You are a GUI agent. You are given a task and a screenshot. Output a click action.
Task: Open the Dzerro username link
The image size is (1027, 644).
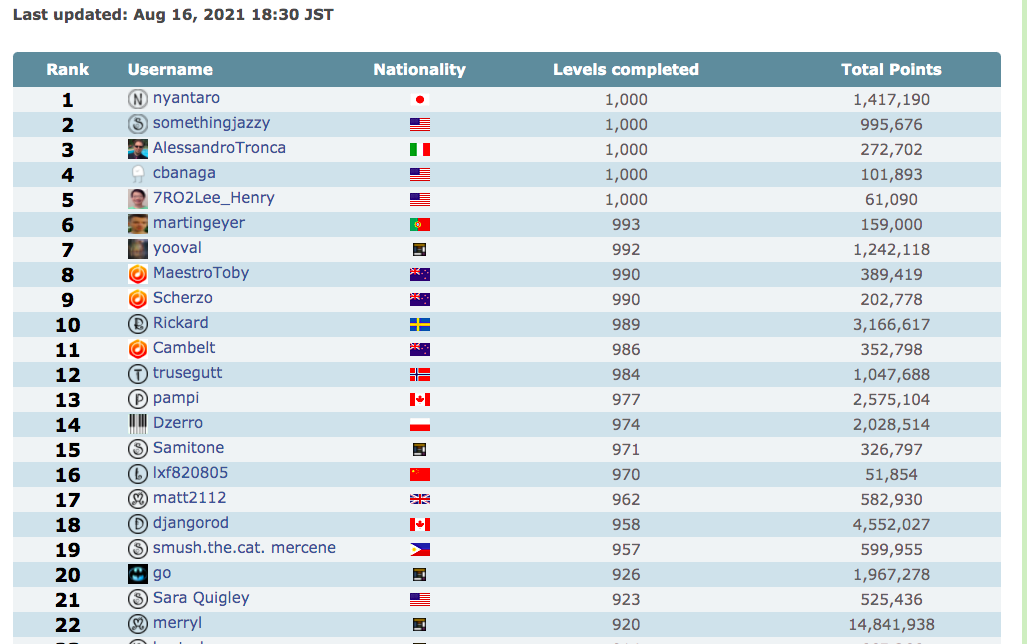click(x=177, y=423)
